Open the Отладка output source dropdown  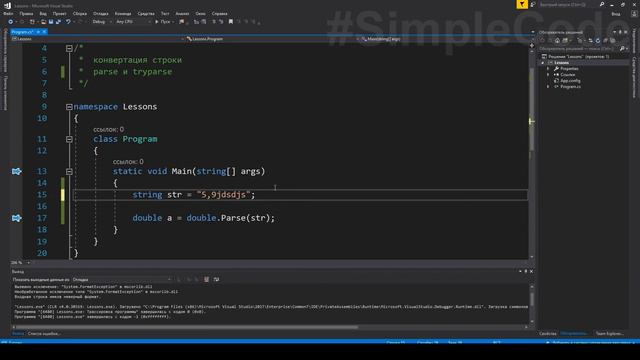[121, 280]
